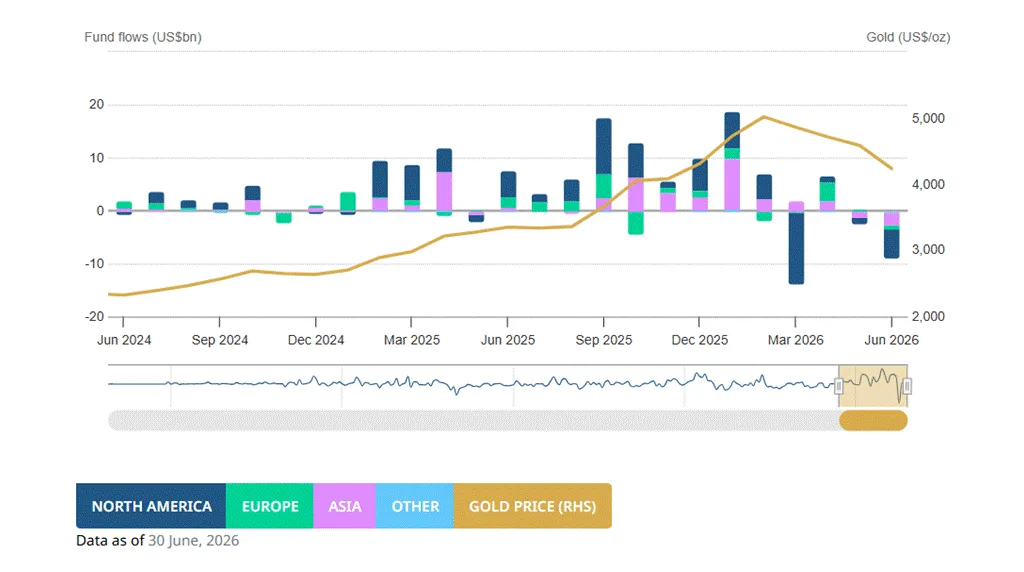Viewport: 1024px width, 572px height.
Task: Click the Sep 2024 axis label
Action: coord(220,340)
